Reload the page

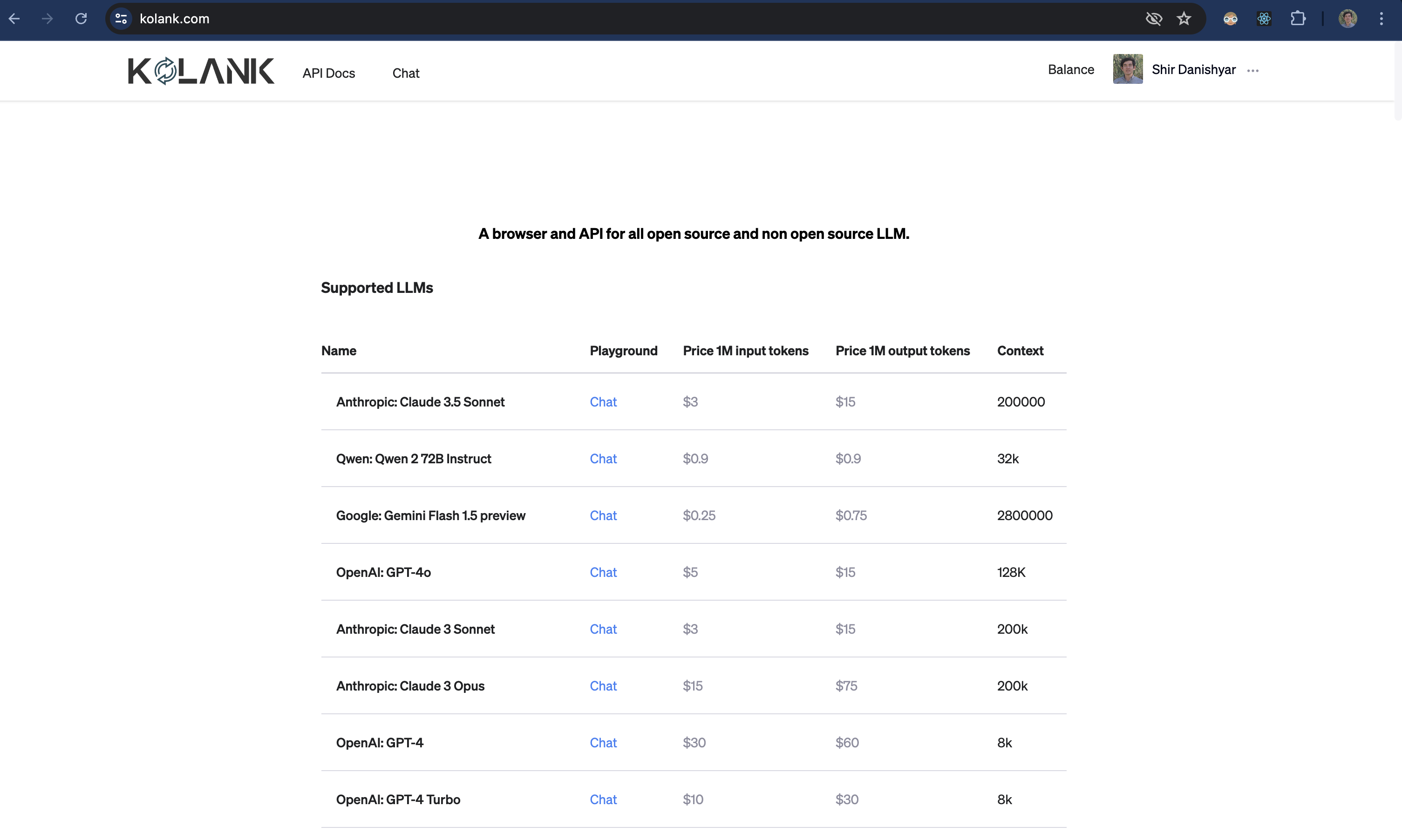point(81,19)
